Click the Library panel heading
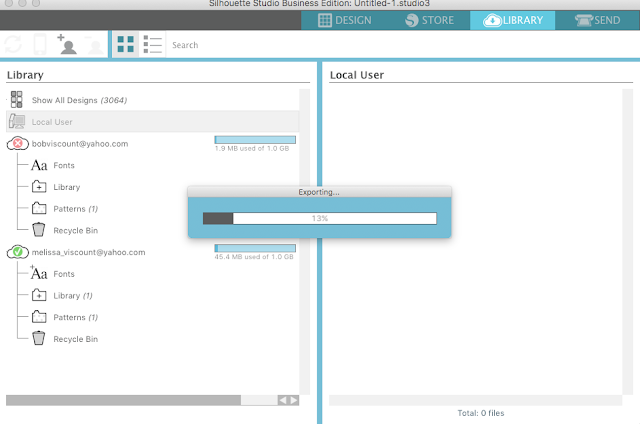Image resolution: width=640 pixels, height=424 pixels. [x=25, y=75]
